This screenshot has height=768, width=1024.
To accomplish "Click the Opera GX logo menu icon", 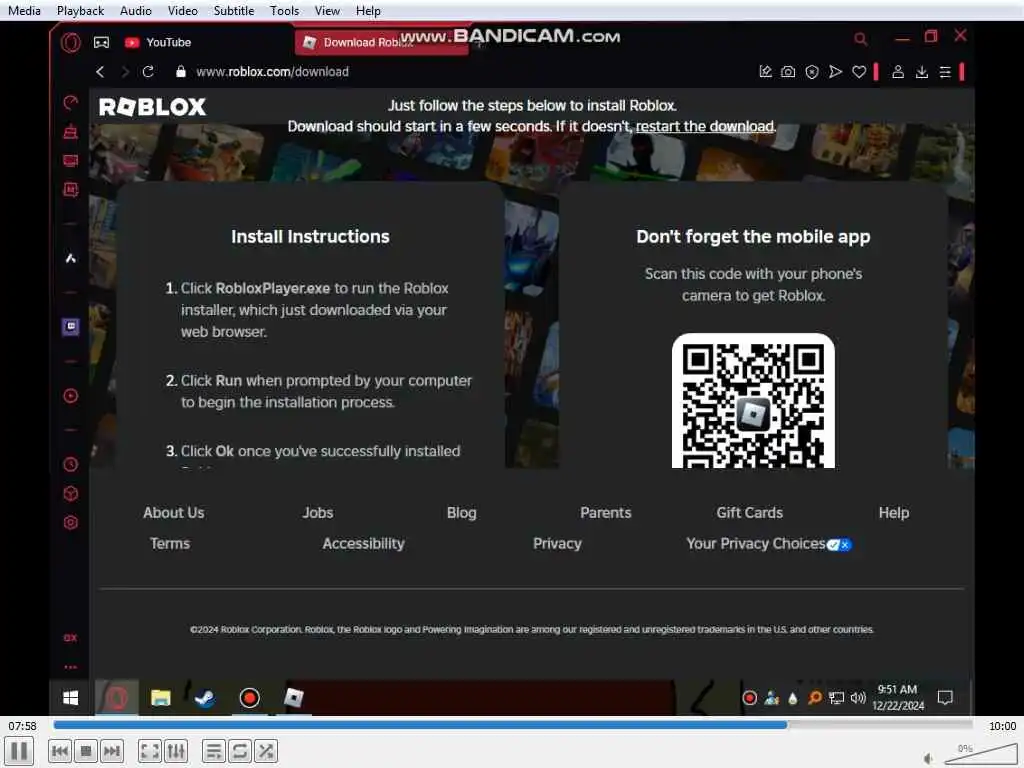I will (71, 42).
